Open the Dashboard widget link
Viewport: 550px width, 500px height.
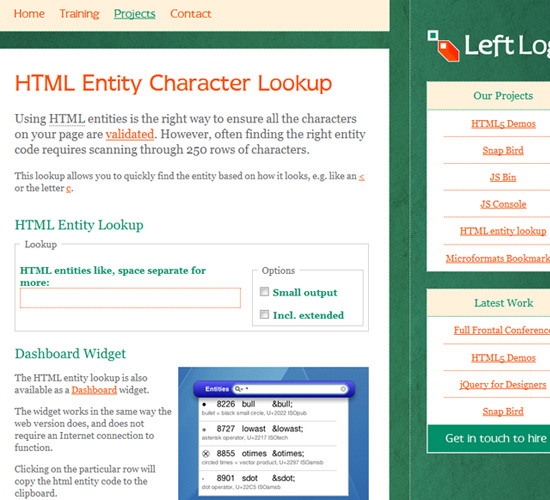[94, 390]
